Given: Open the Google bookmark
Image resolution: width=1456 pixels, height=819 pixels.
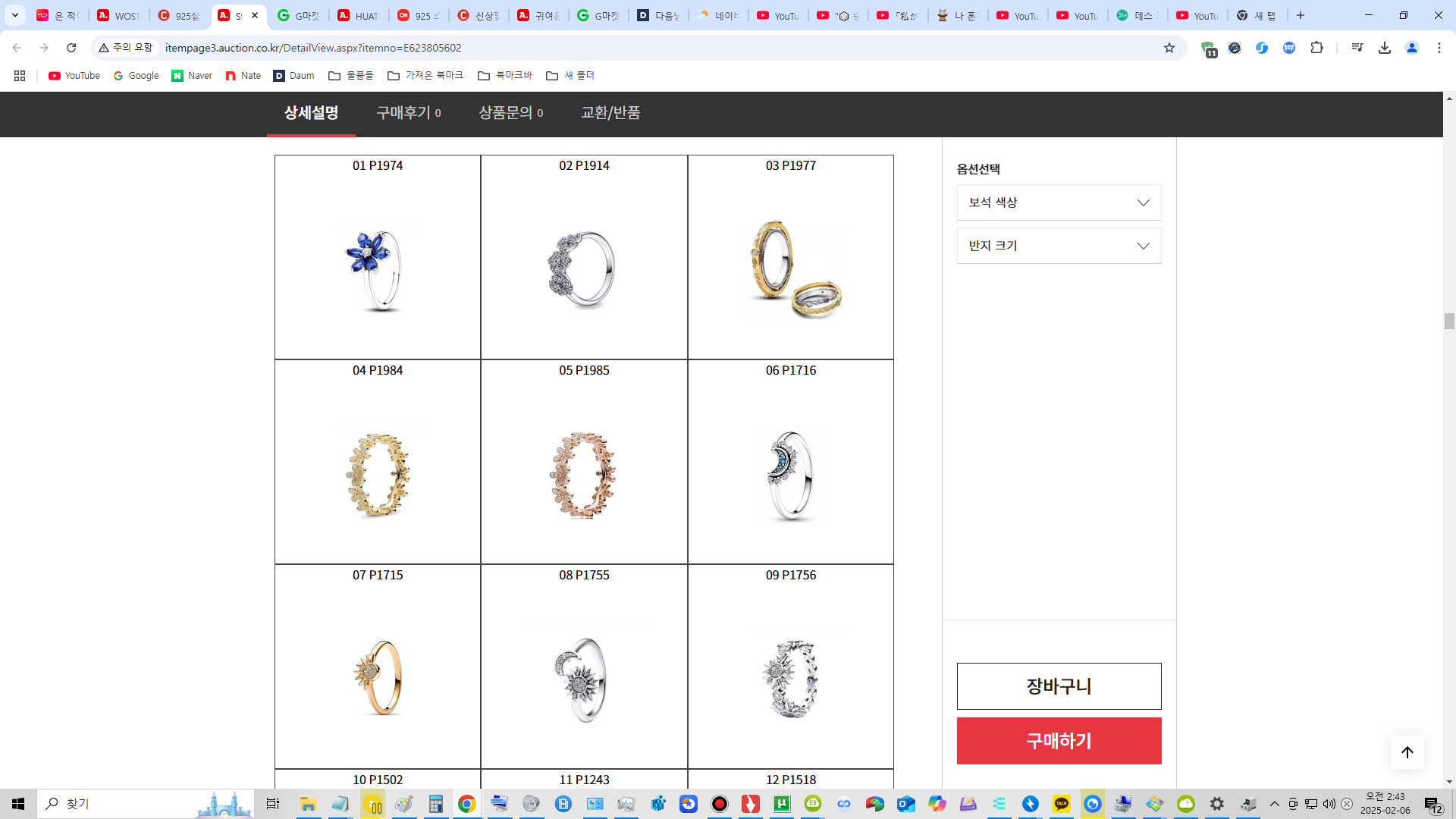Looking at the screenshot, I should [136, 76].
